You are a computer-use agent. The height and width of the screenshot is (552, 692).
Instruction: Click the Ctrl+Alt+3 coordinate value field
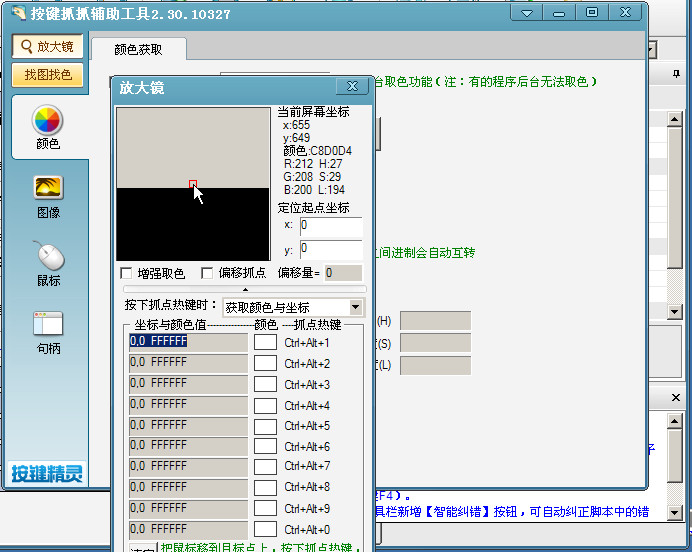188,384
